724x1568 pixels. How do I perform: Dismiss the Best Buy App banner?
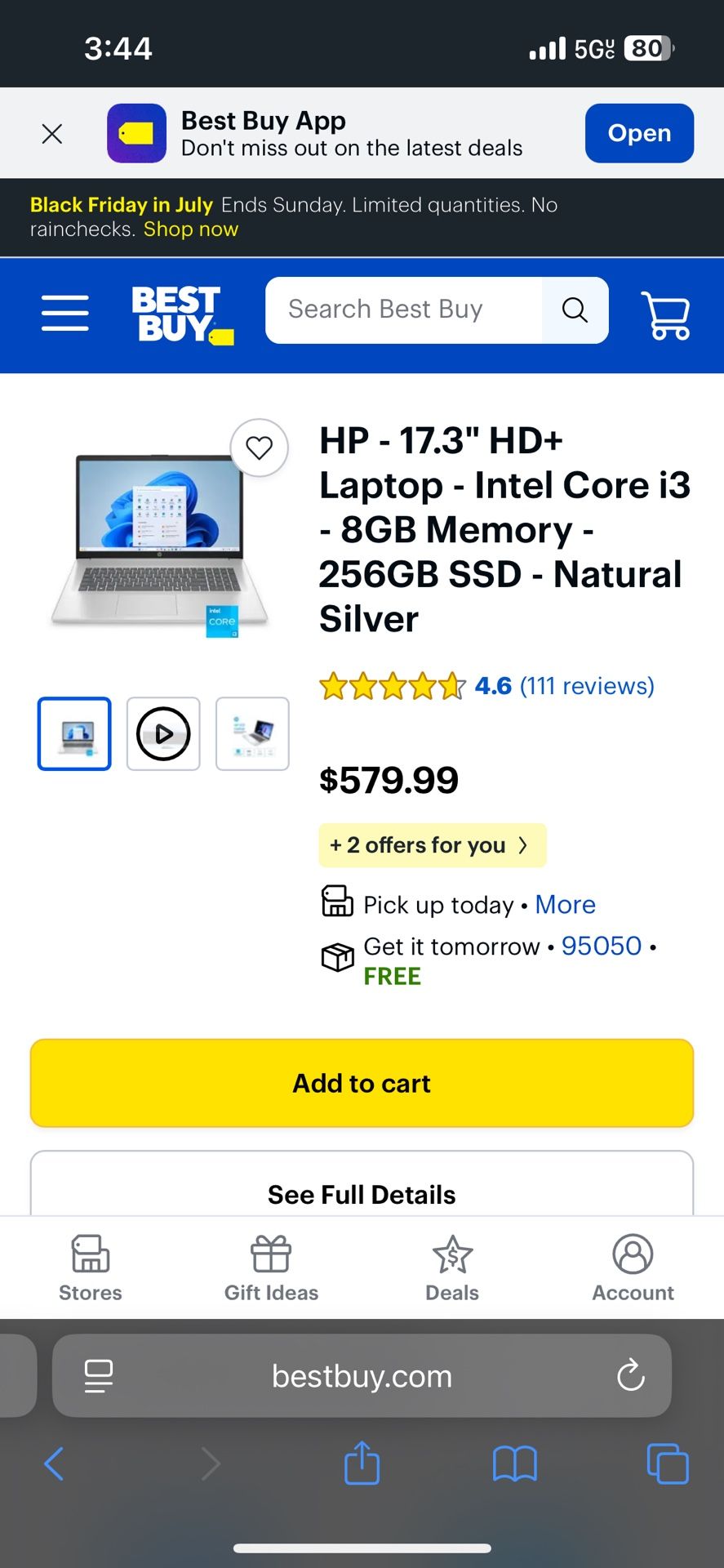coord(51,133)
